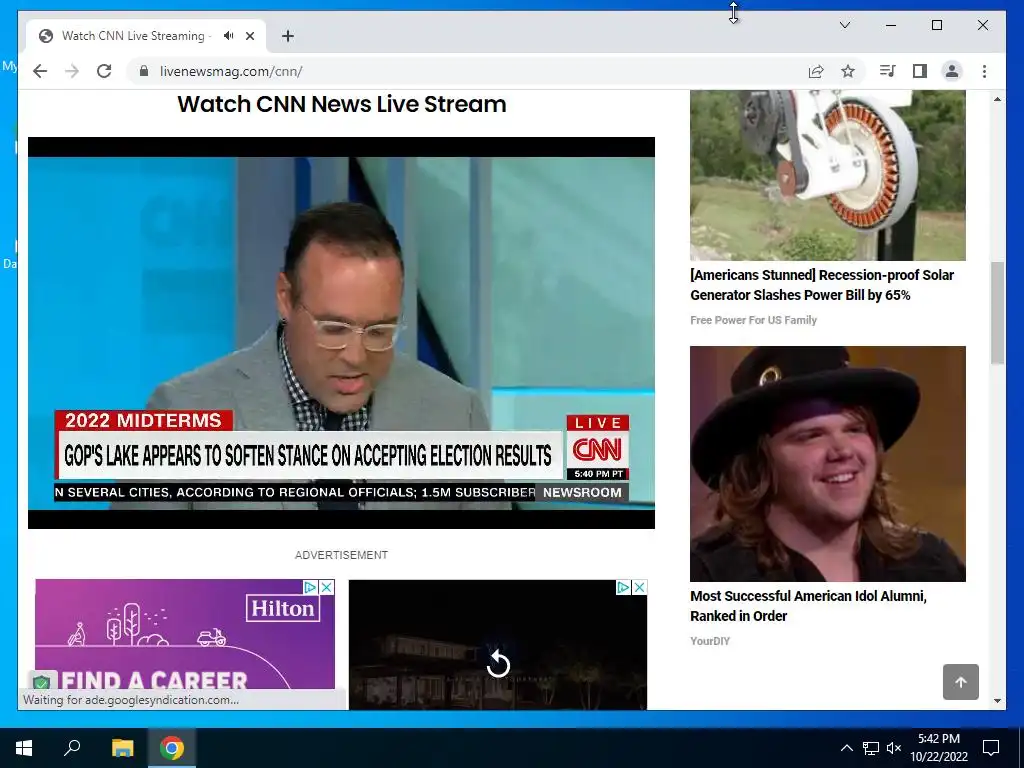Click the CNN live video player
1024x768 pixels.
coord(341,333)
